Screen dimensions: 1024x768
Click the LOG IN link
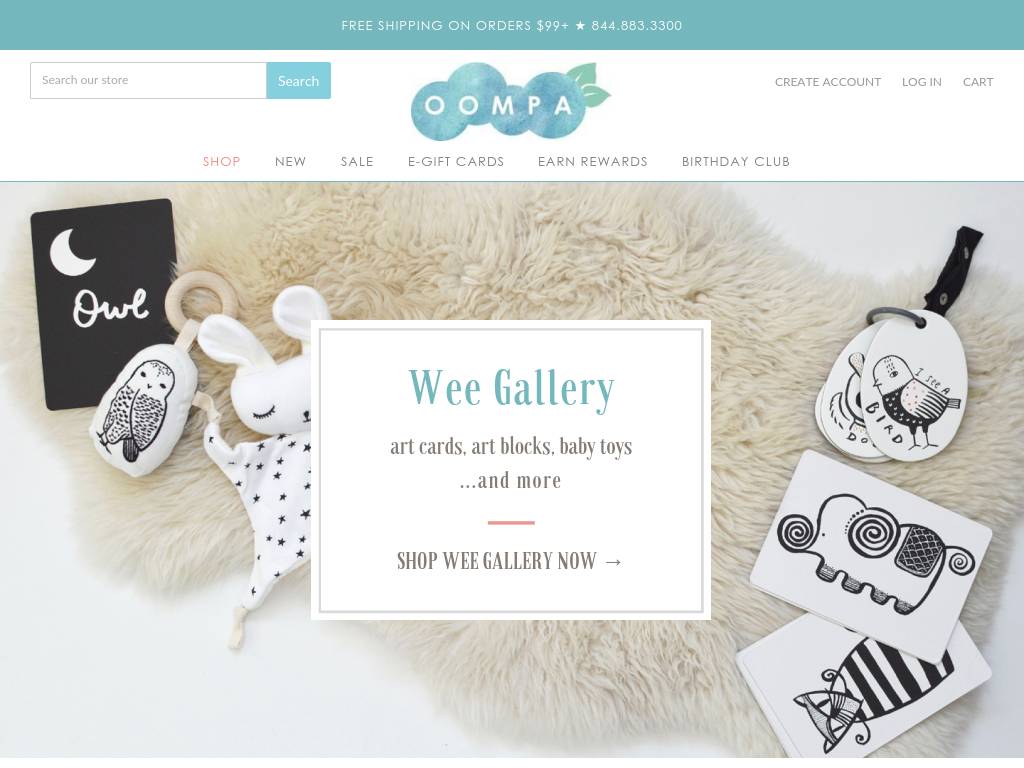click(x=921, y=82)
